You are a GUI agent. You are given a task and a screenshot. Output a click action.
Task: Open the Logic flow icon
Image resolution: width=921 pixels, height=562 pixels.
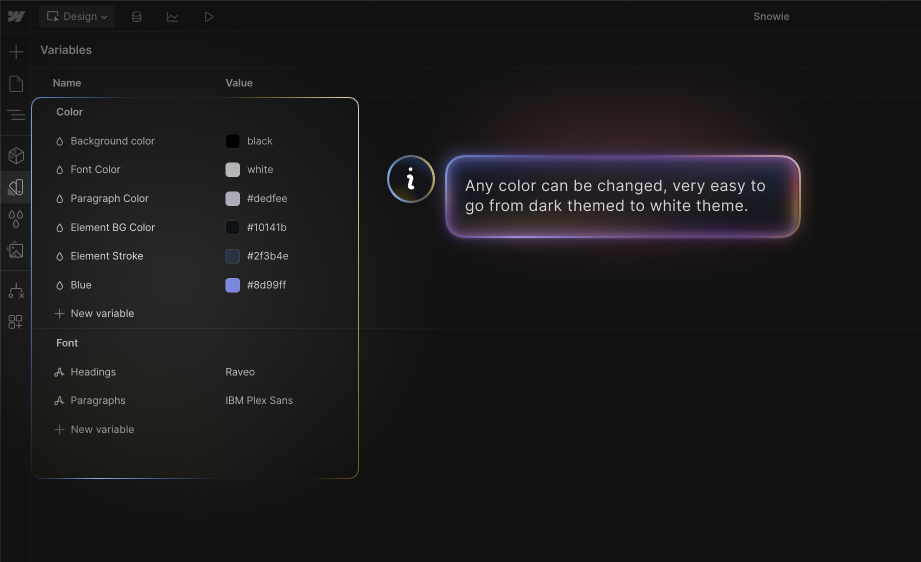16,291
